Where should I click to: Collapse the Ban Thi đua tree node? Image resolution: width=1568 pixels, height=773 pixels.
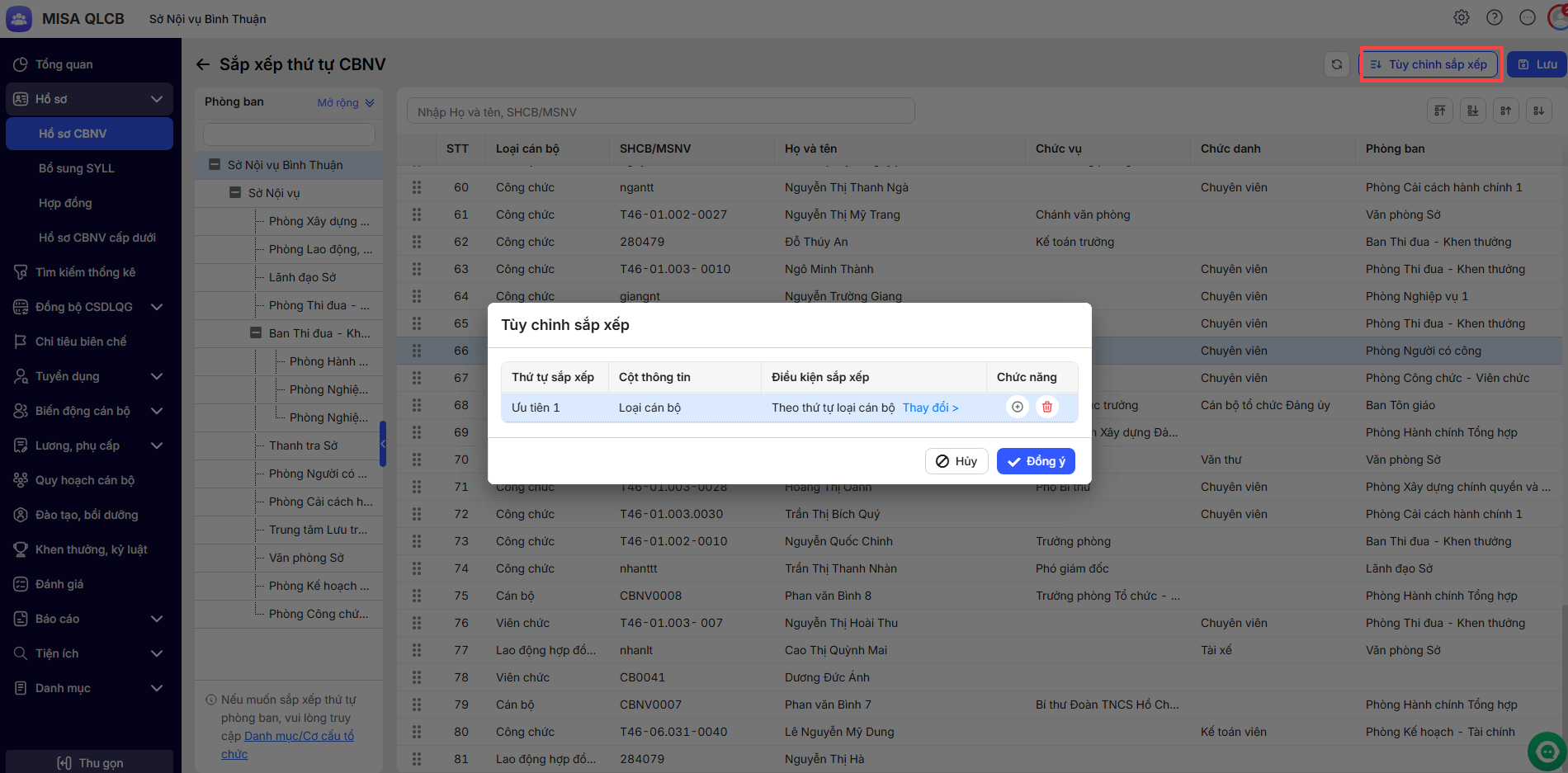click(x=256, y=333)
